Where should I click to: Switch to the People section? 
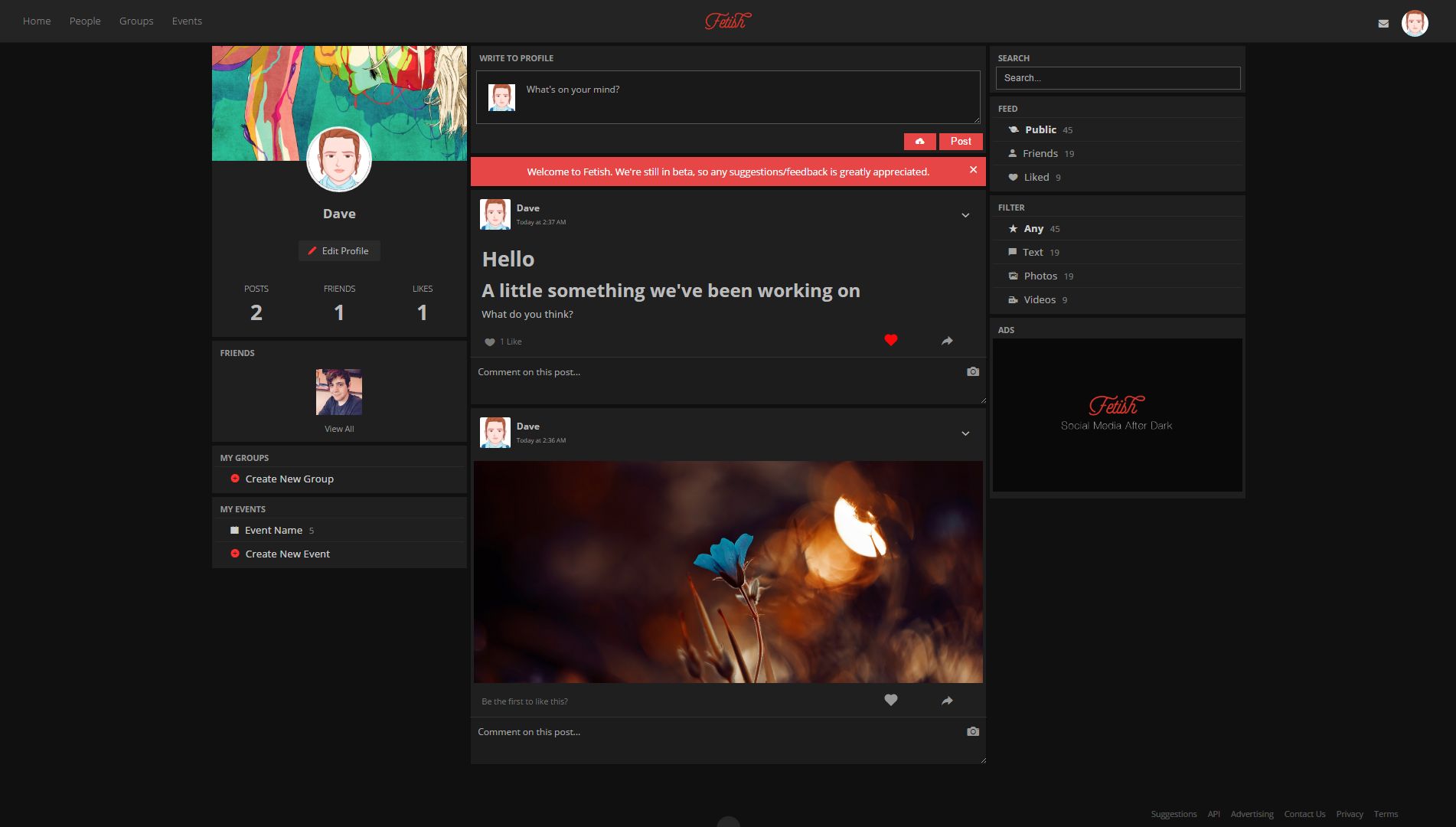click(85, 21)
